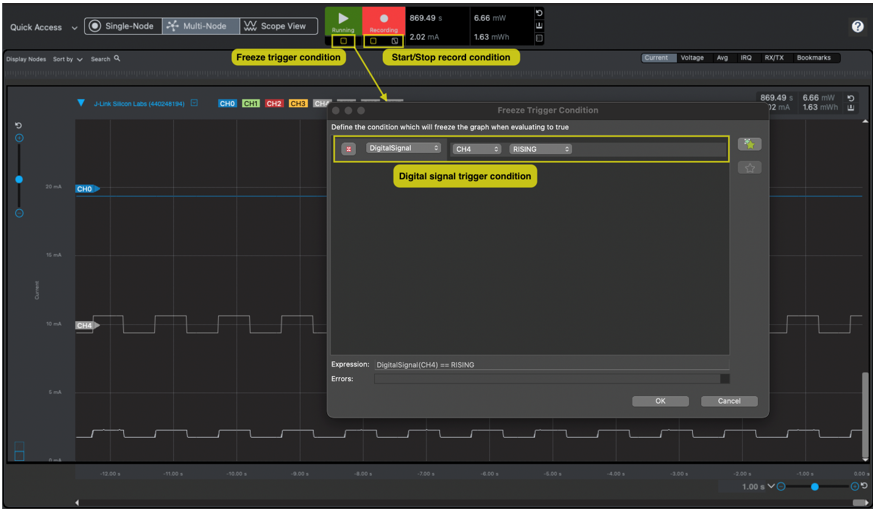This screenshot has height=512, width=877.
Task: Switch to Scope View mode
Action: 275,26
